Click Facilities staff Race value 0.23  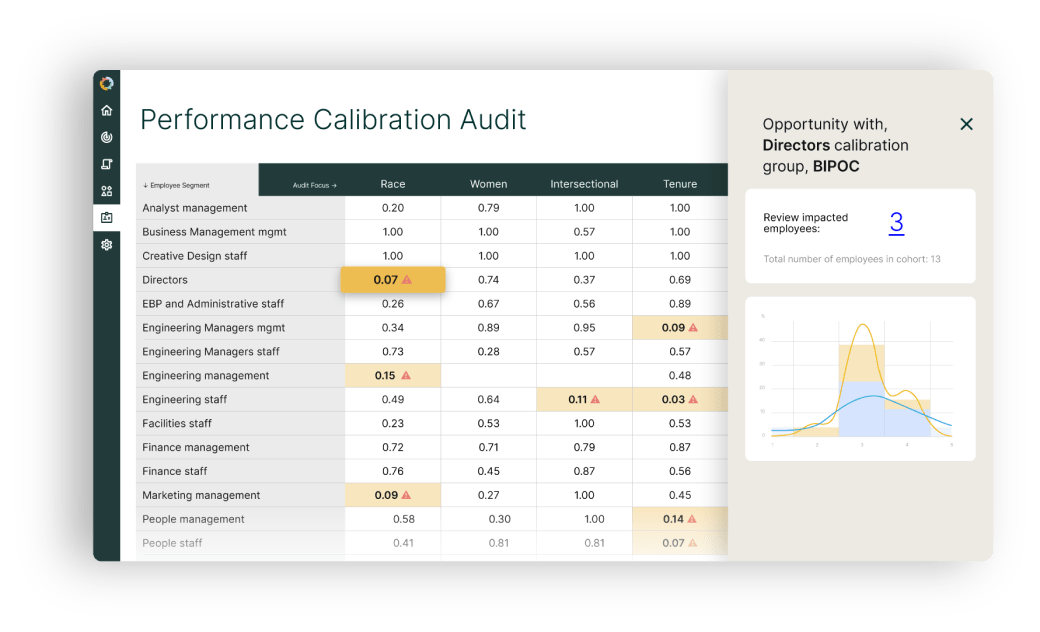(x=393, y=423)
